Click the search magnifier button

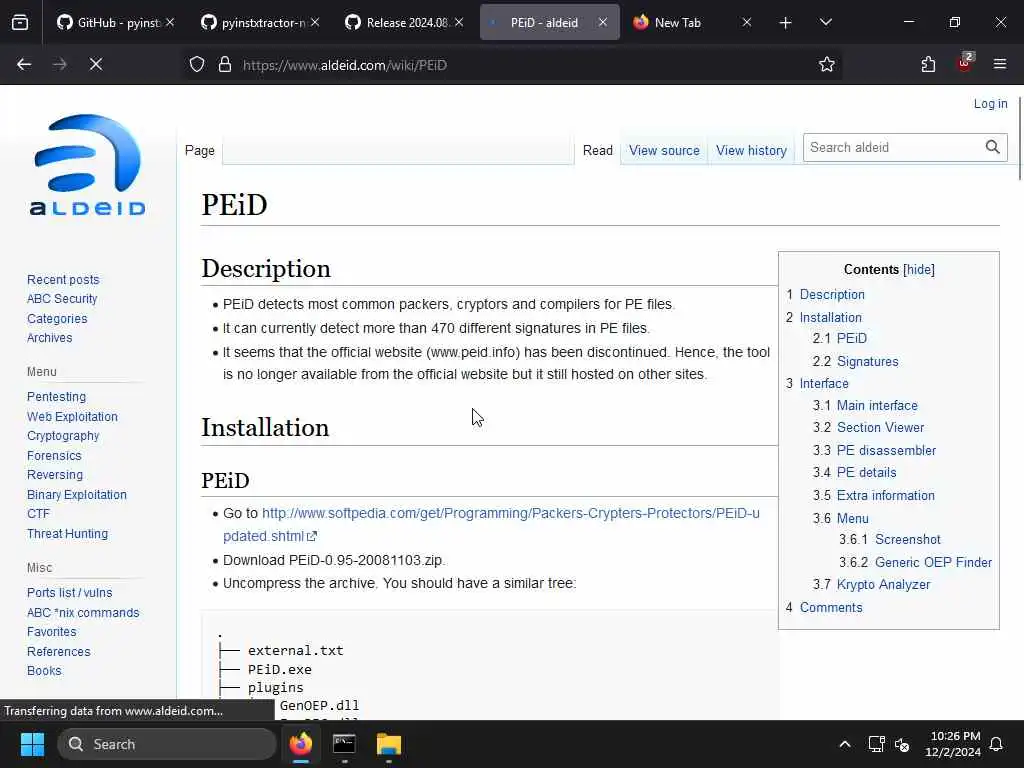(x=993, y=148)
